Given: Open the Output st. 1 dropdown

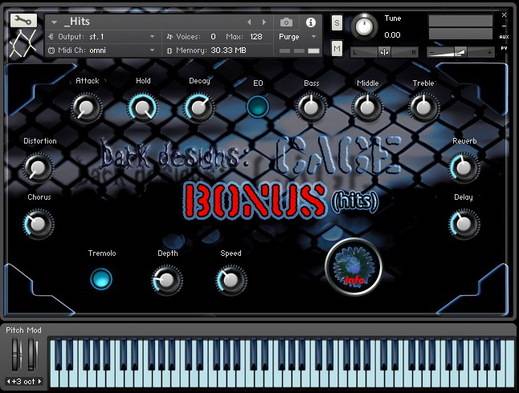Looking at the screenshot, I should click(x=102, y=36).
